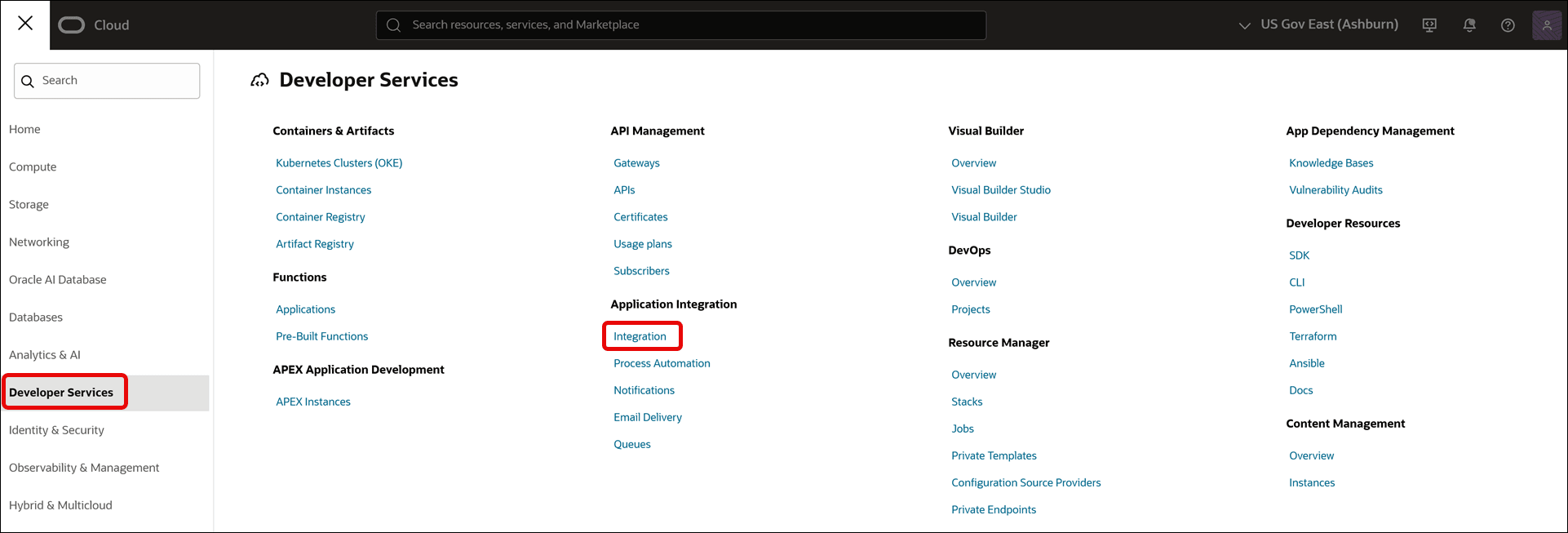Screen dimensions: 1568x533
Task: Open the Certificates link
Action: 640,217
